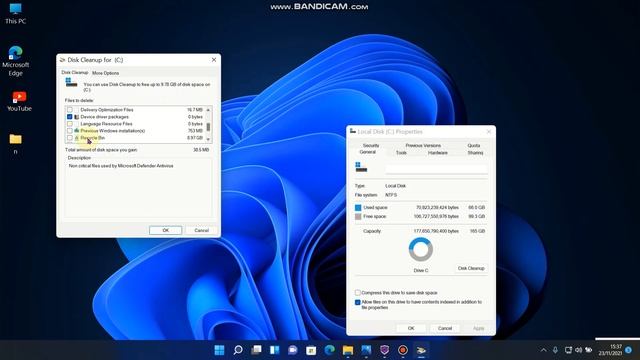
Task: Open the volume tray icon
Action: click(578, 350)
